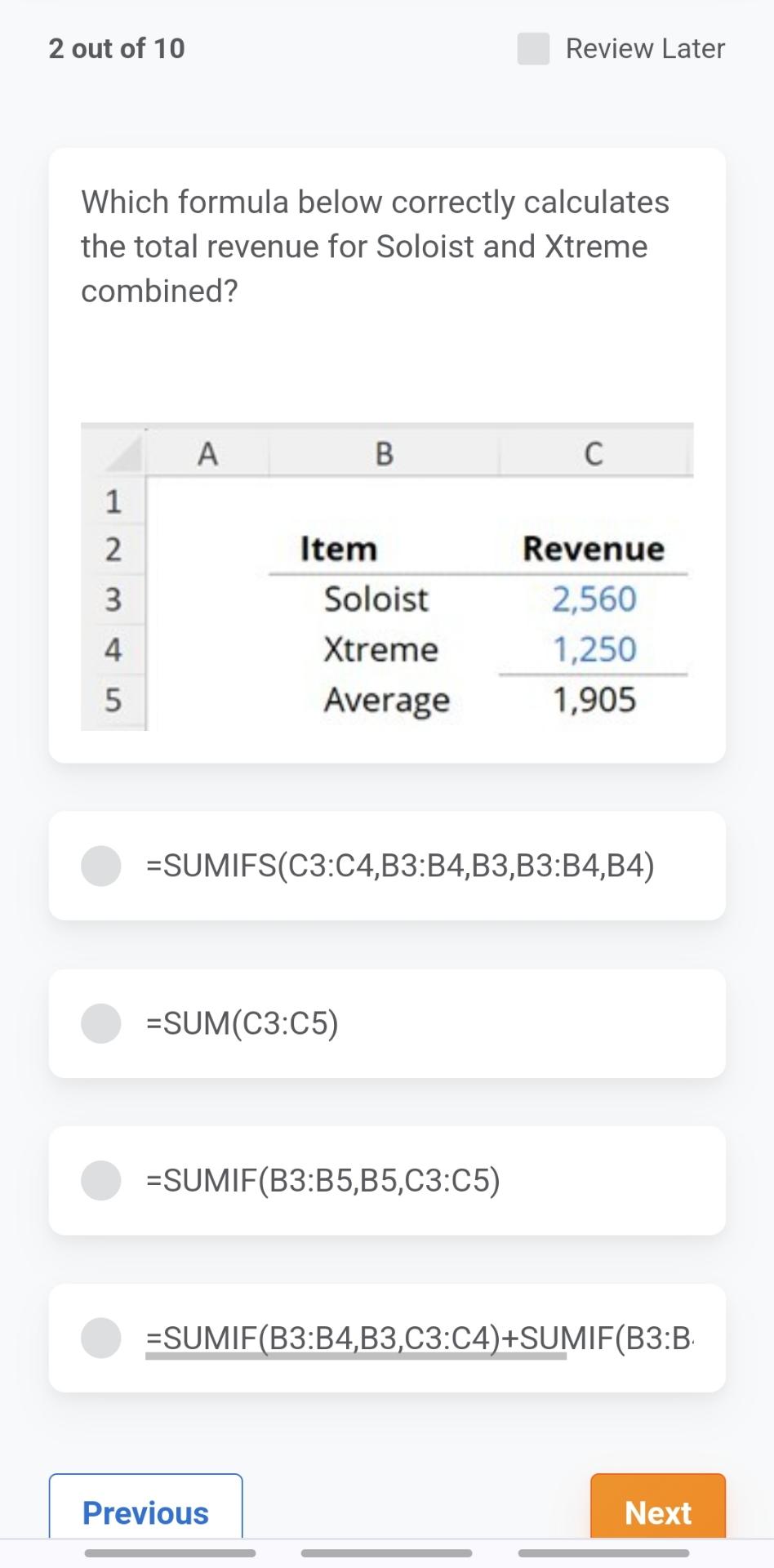Click the Soloist revenue value 2,560
The height and width of the screenshot is (1568, 774).
[x=594, y=599]
